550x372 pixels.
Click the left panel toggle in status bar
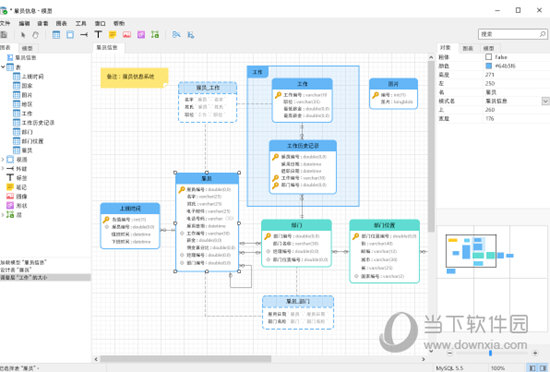pyautogui.click(x=532, y=368)
